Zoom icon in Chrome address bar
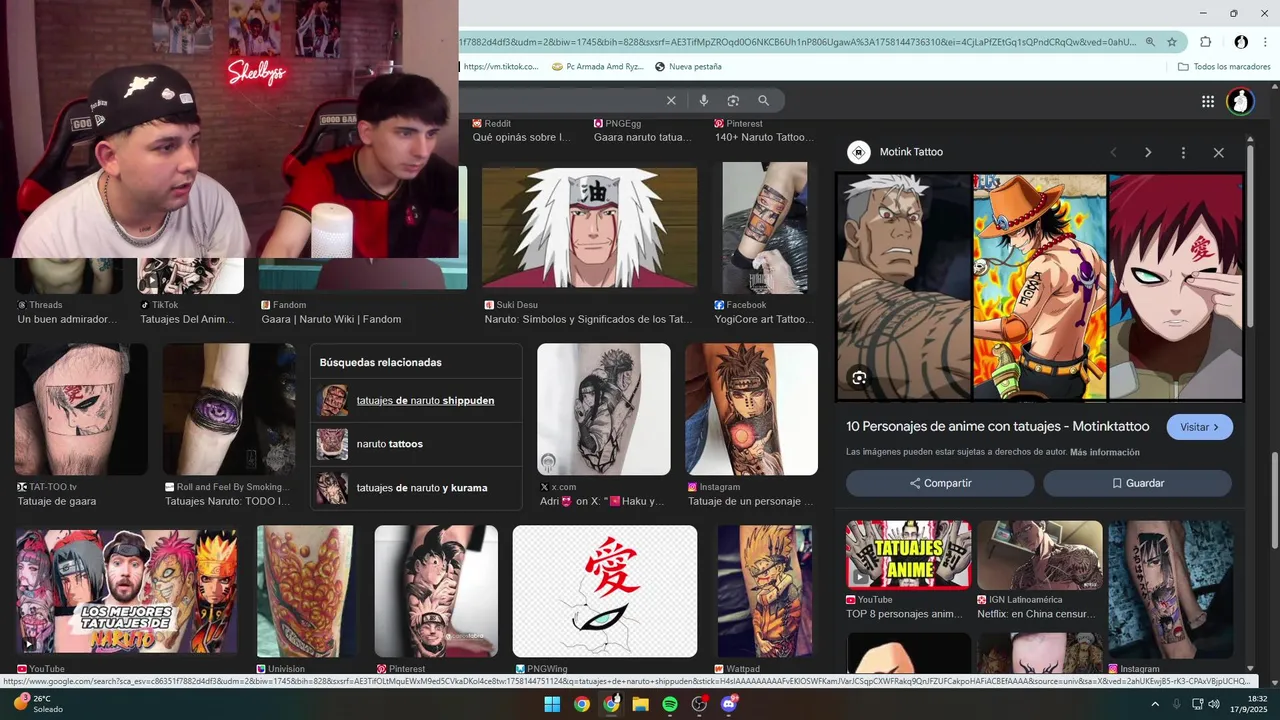1280x720 pixels. click(1150, 42)
